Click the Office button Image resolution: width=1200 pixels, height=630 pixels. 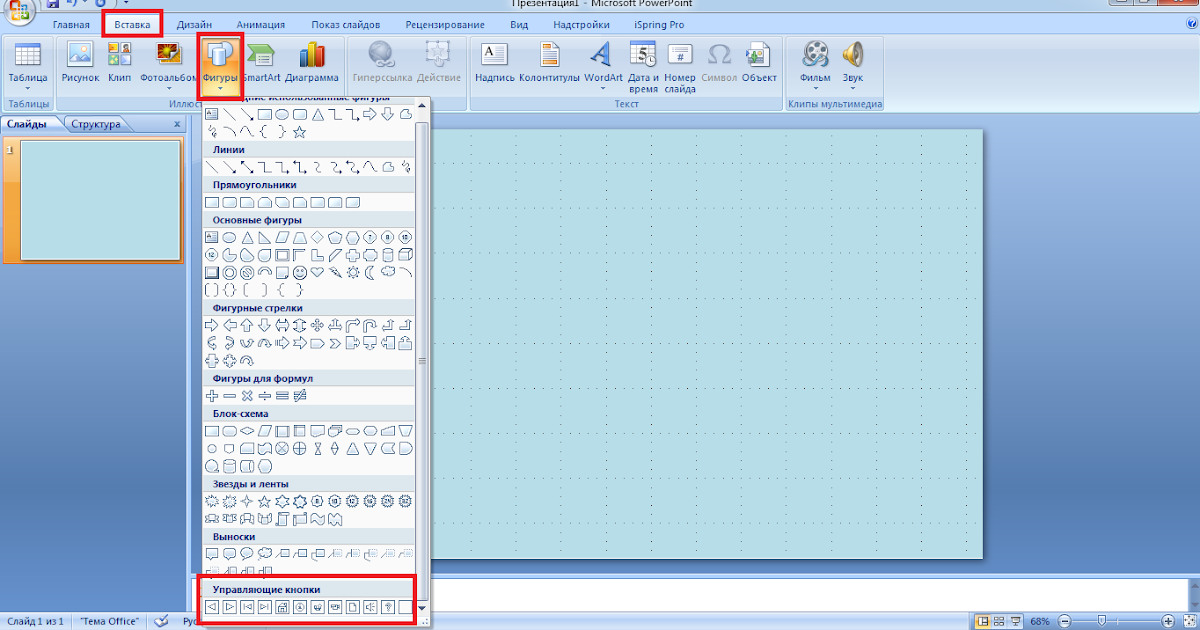[18, 9]
